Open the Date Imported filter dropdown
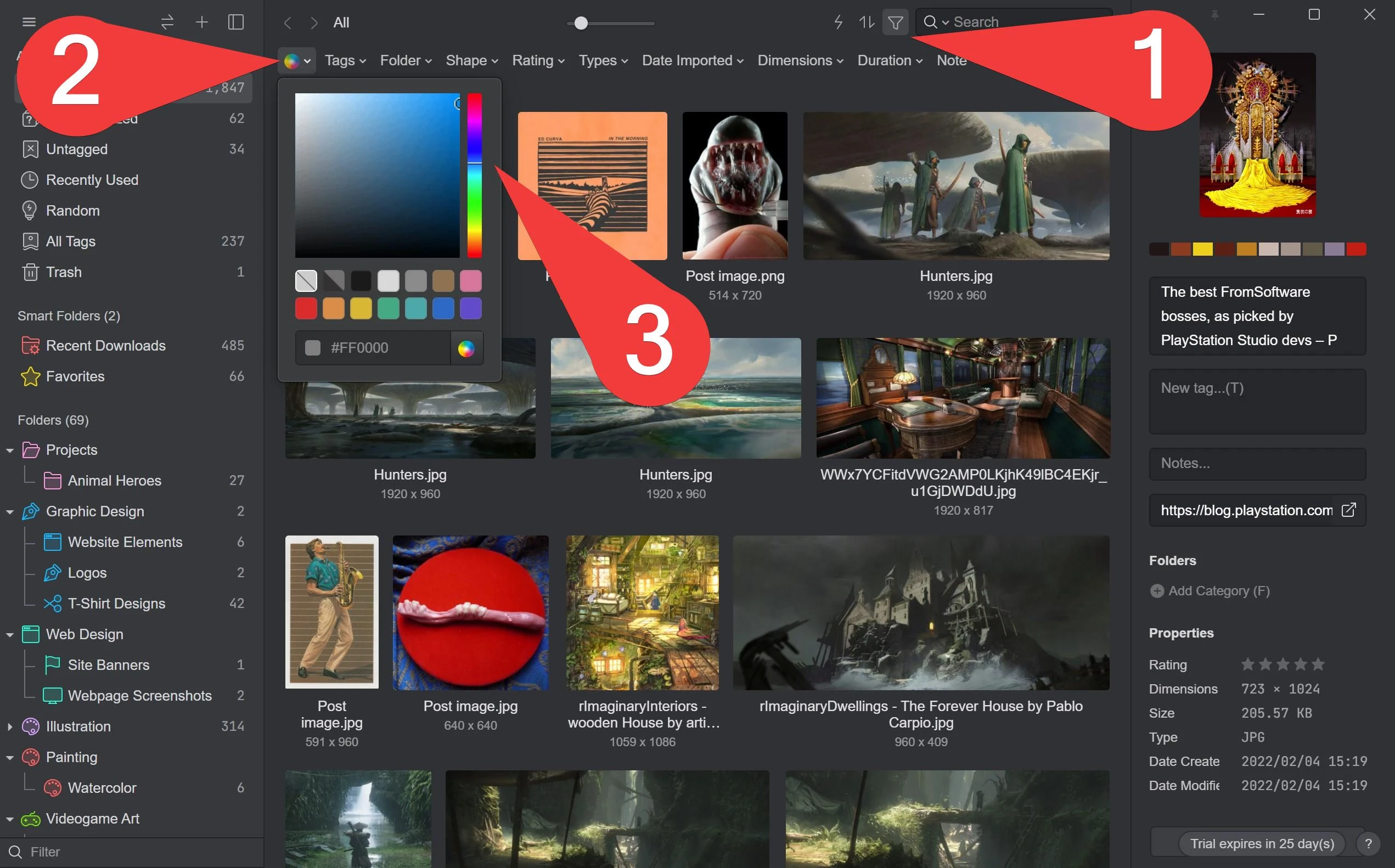The image size is (1395, 868). tap(693, 60)
